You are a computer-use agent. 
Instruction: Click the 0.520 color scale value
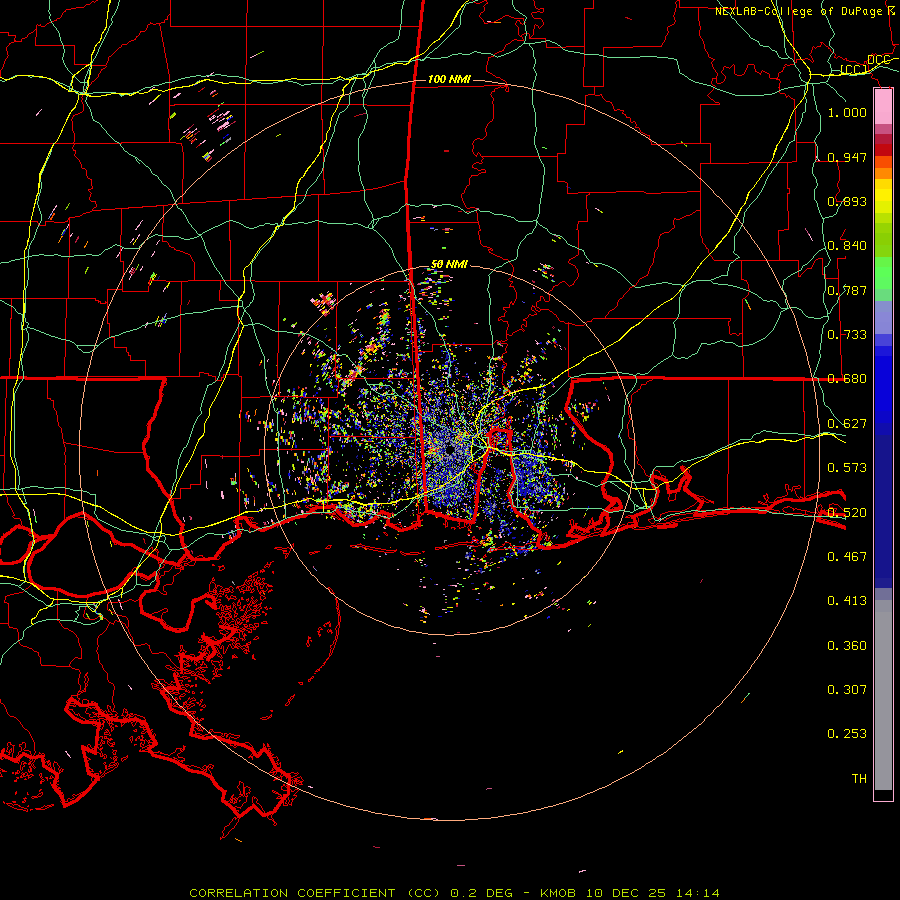[847, 512]
